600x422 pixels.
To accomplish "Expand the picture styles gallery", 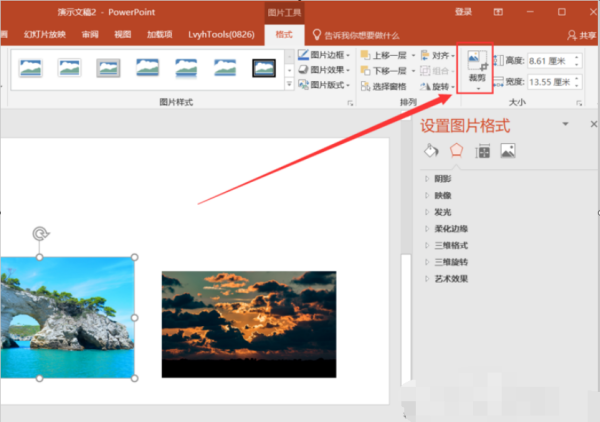I will click(x=289, y=84).
